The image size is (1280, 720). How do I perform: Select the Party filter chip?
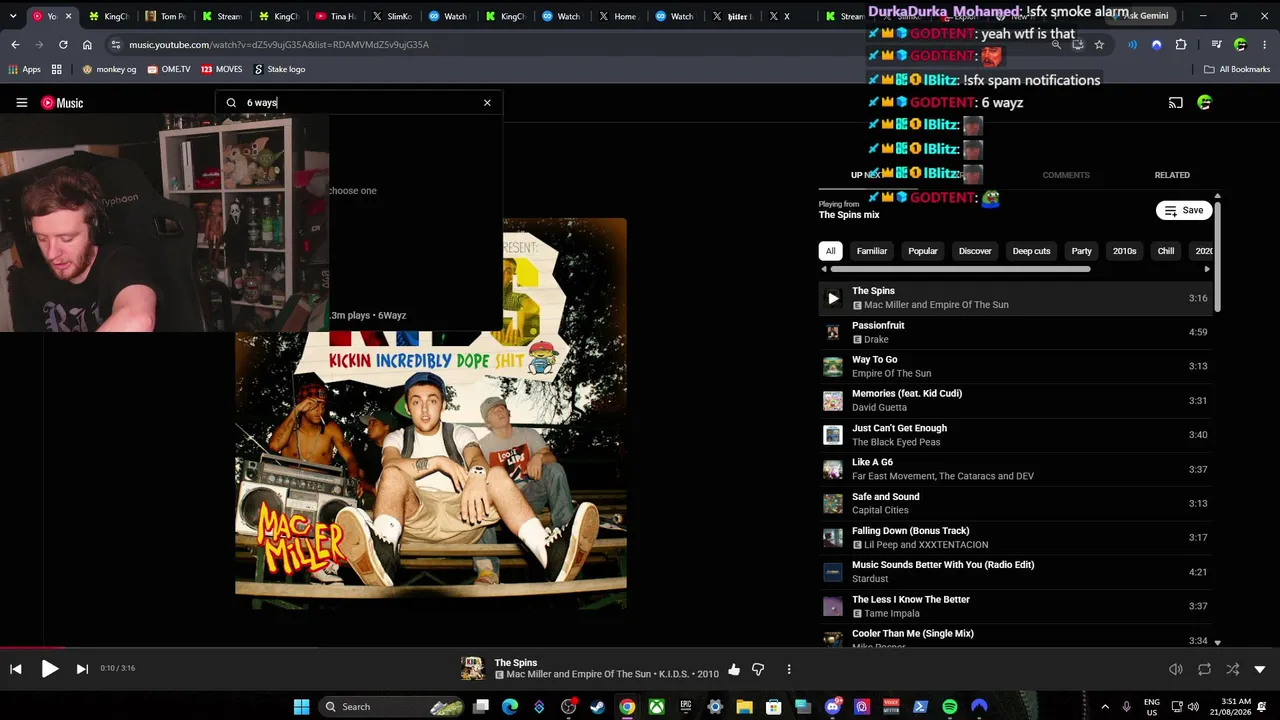coord(1081,251)
